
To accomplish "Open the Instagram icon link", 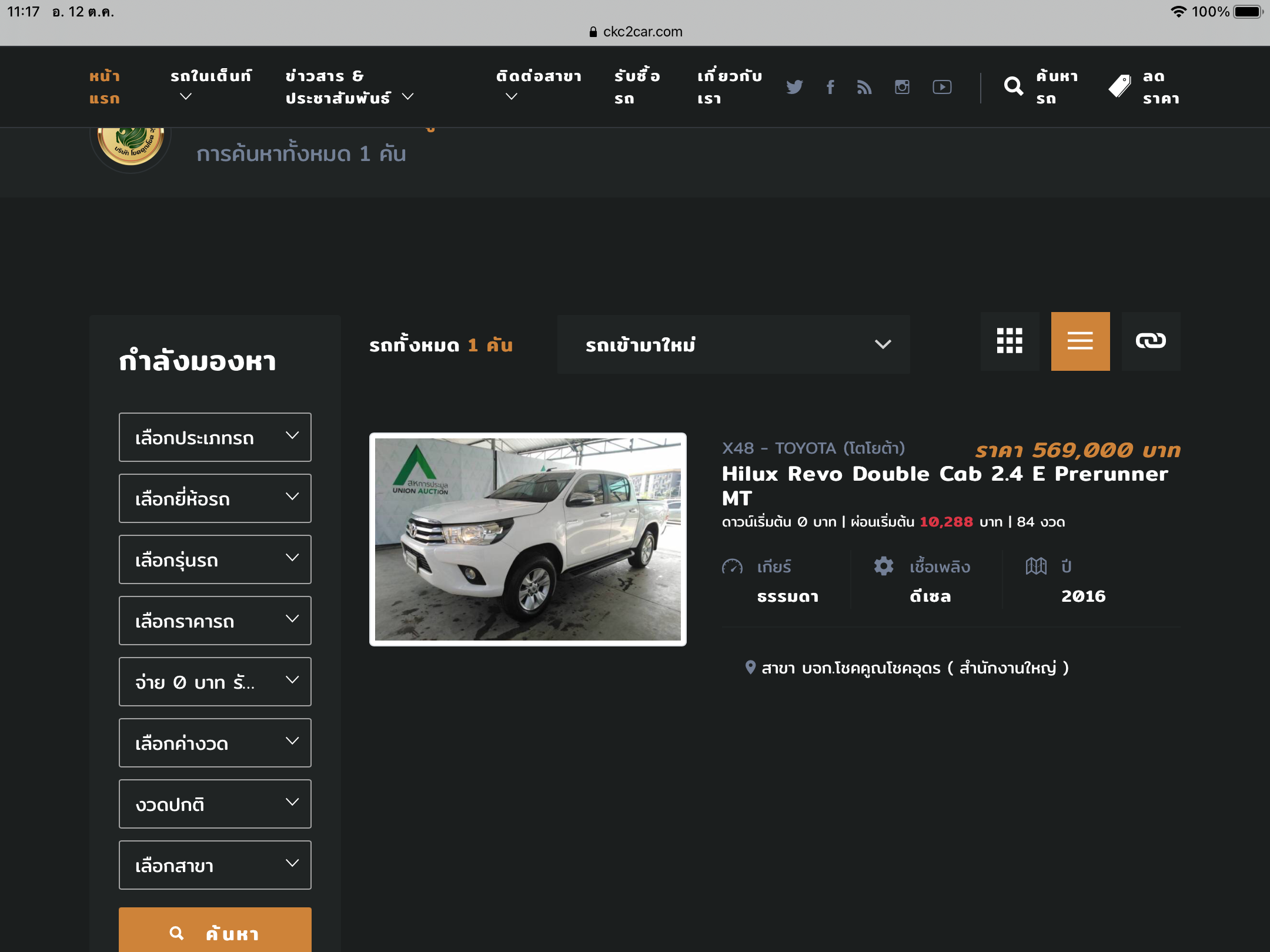I will (x=902, y=87).
